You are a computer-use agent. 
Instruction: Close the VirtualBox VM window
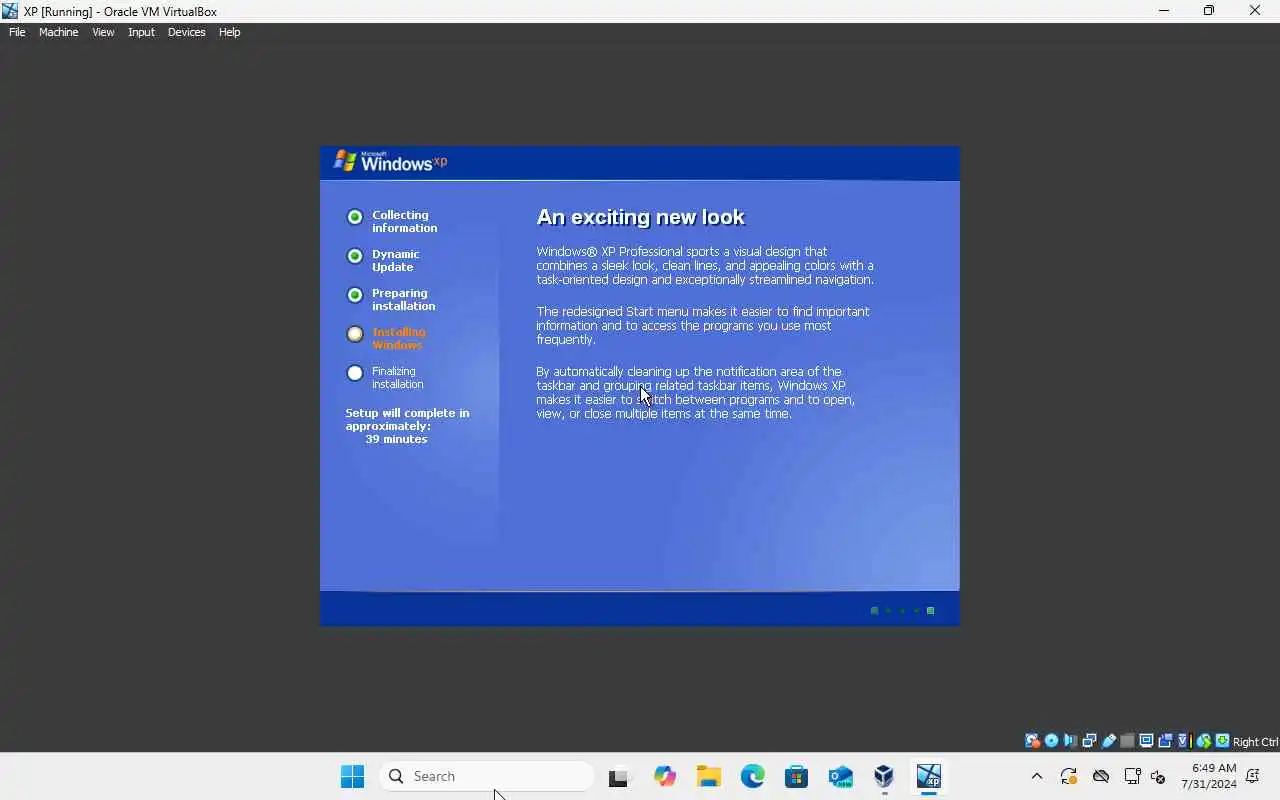1255,11
